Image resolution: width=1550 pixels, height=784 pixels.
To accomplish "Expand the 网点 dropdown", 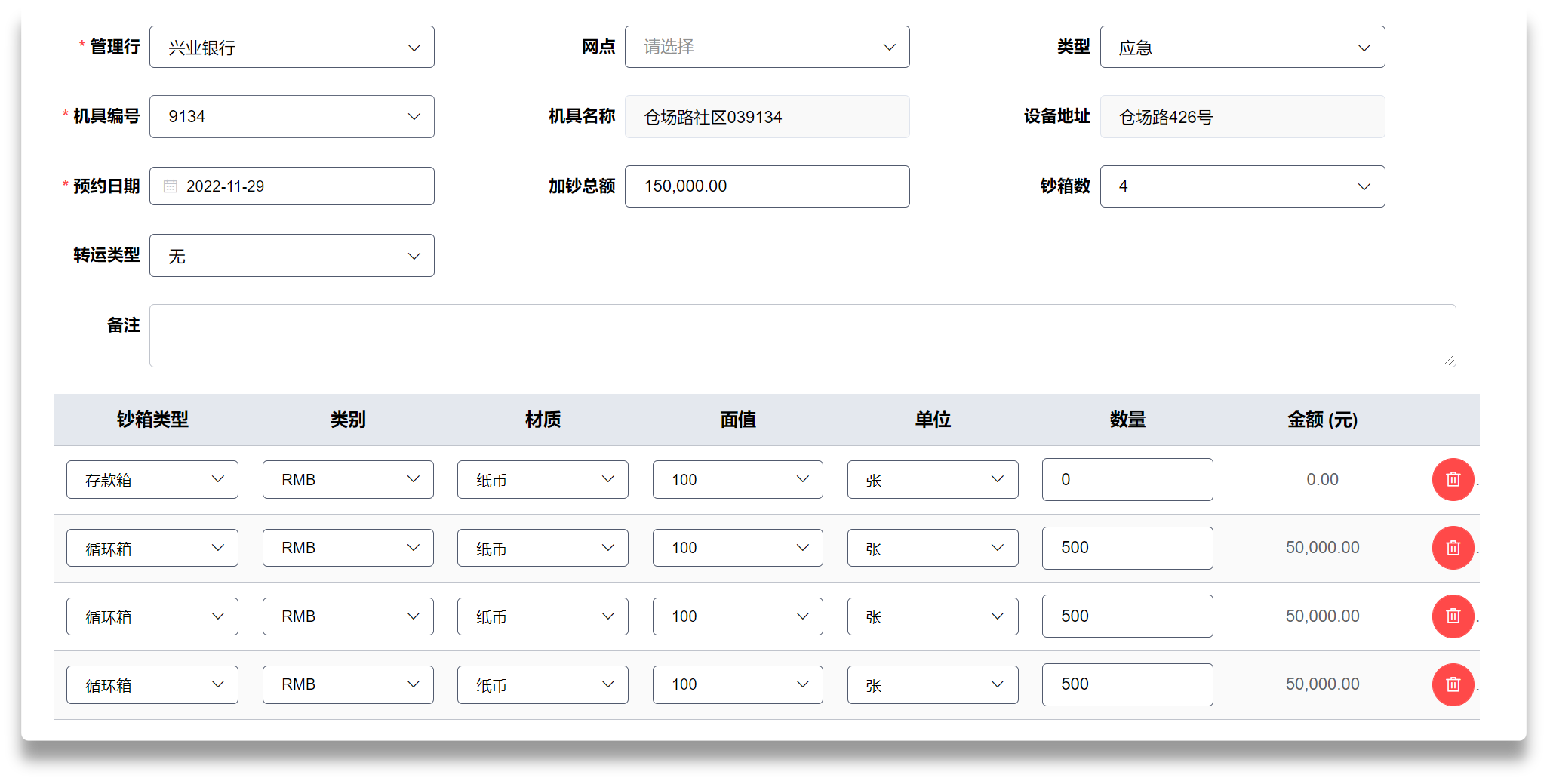I will [767, 47].
